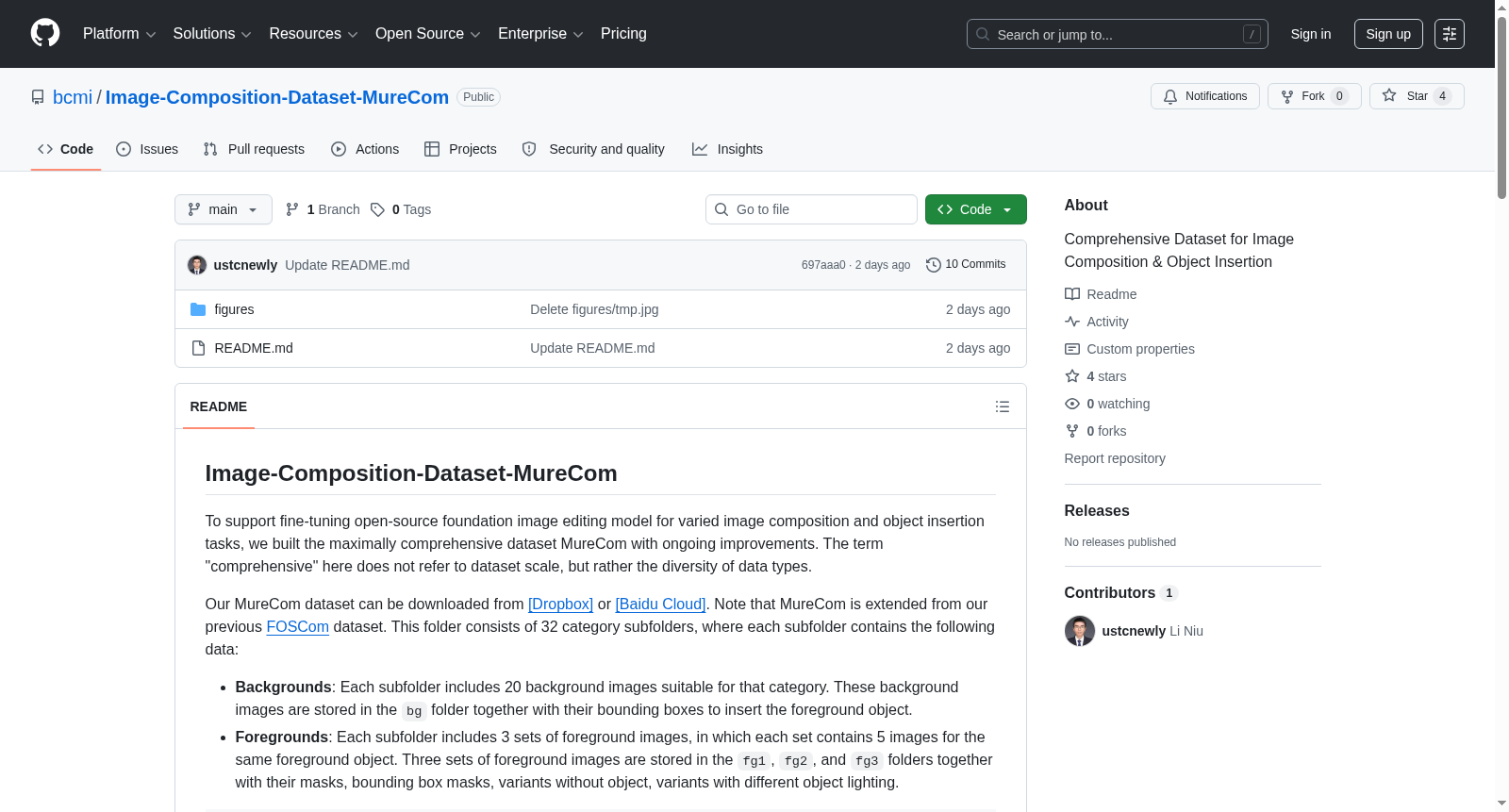Click the figures folder icon
1509x812 pixels.
(198, 309)
